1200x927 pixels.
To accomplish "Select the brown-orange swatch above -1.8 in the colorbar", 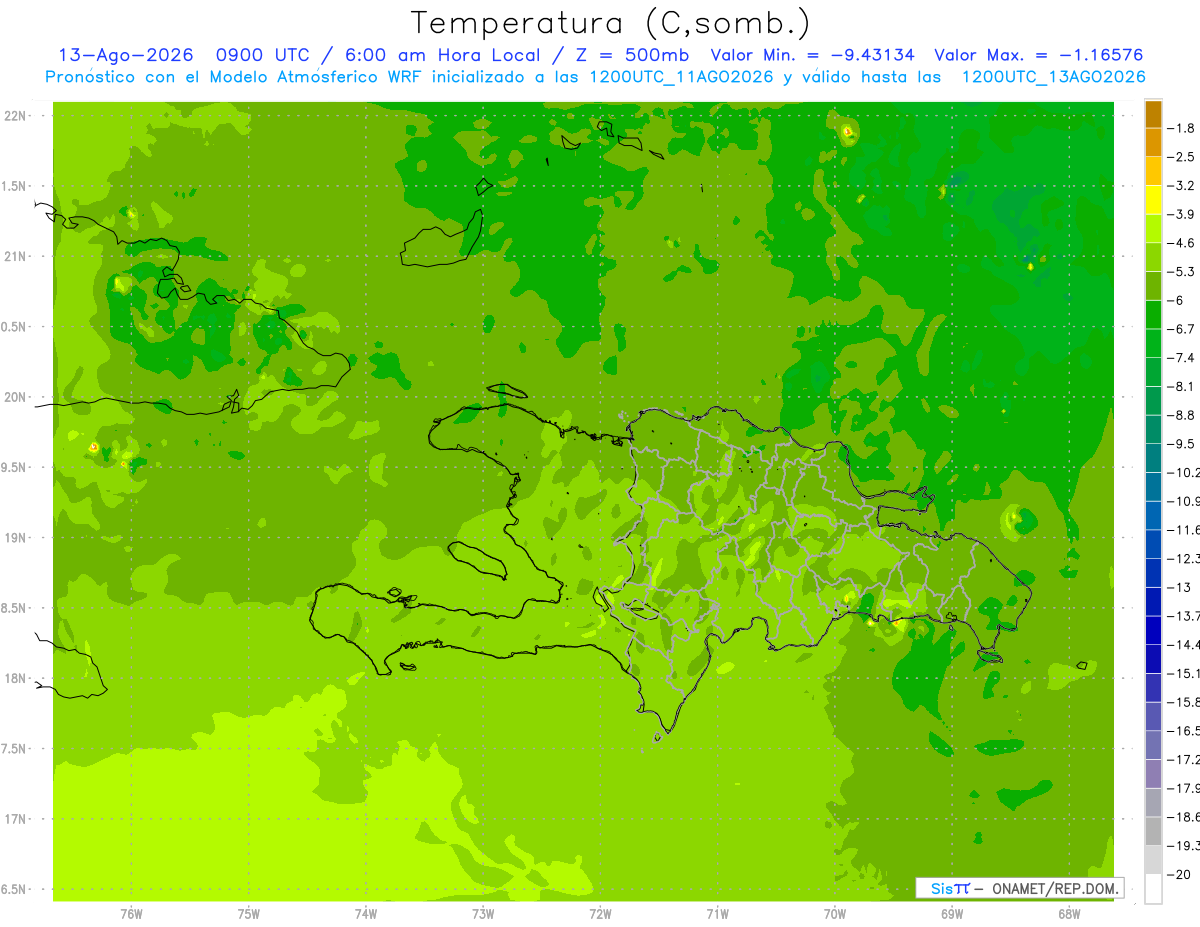I will (1153, 114).
